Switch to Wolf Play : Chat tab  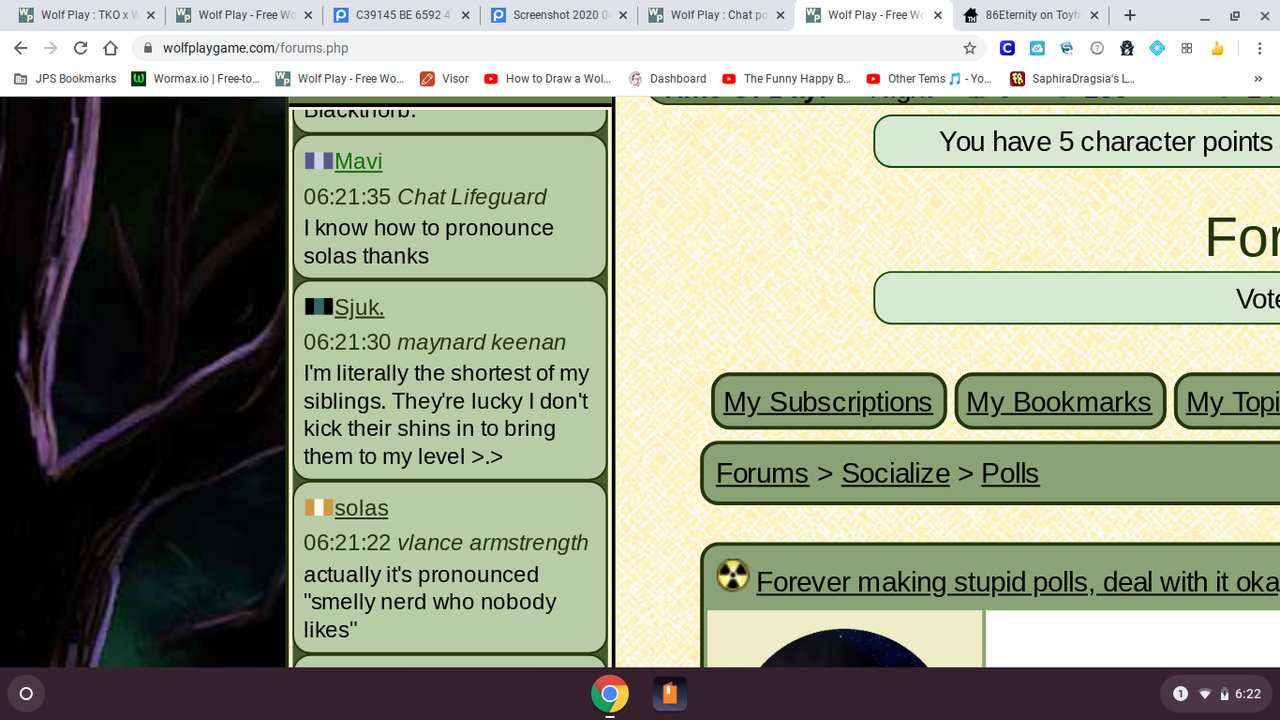716,15
